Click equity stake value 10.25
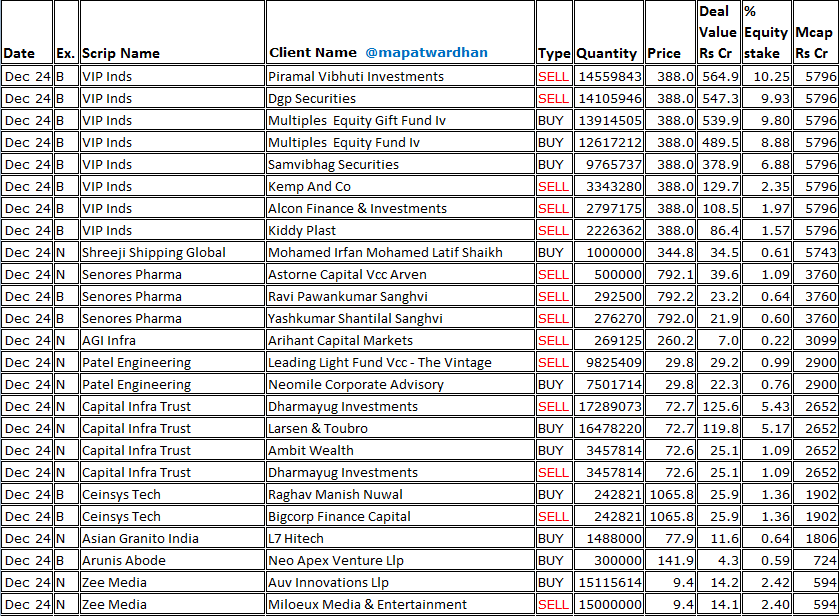Image resolution: width=839 pixels, height=616 pixels. pos(772,77)
